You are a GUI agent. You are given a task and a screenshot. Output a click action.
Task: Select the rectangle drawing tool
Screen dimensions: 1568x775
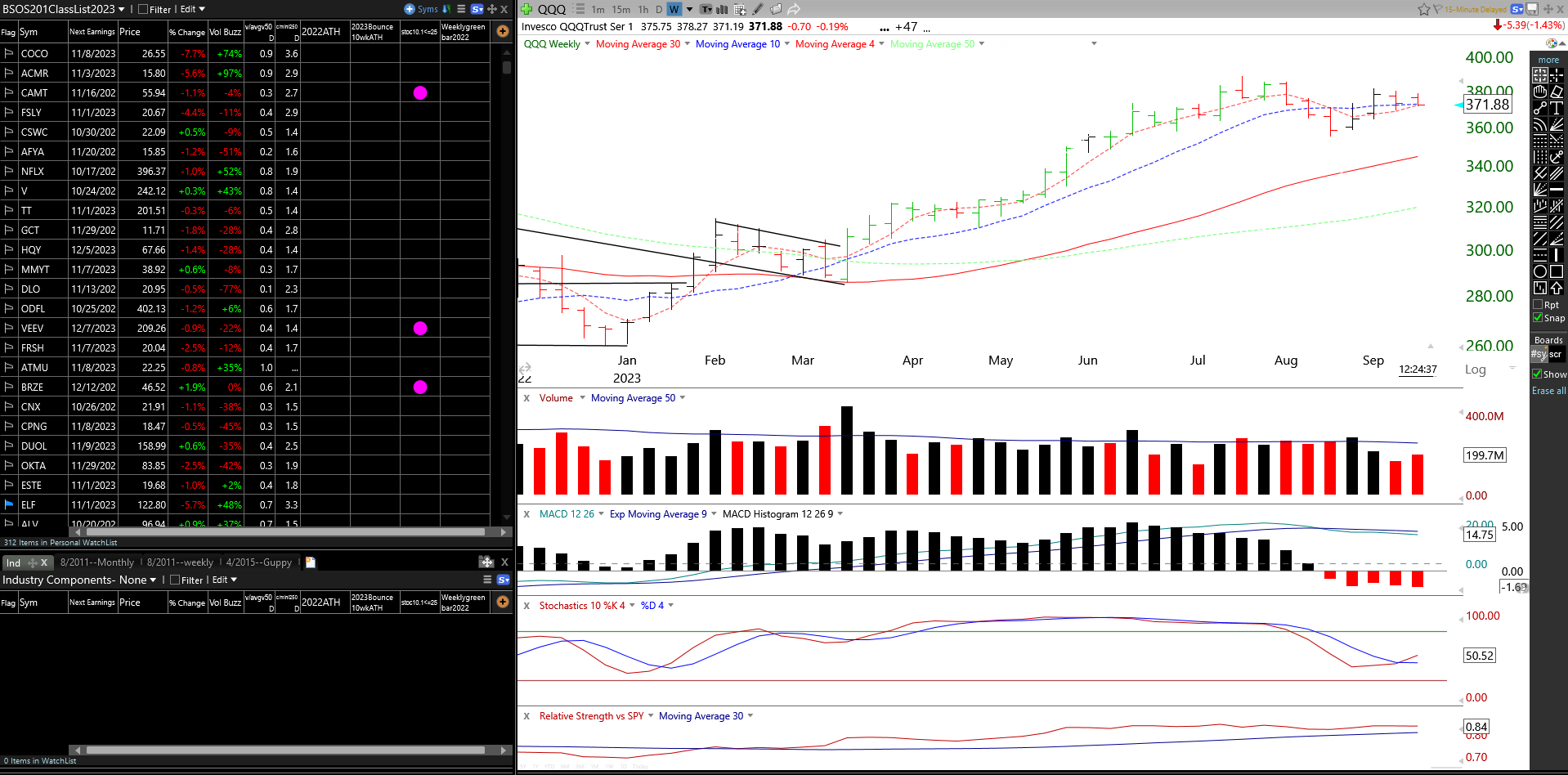click(x=1557, y=271)
